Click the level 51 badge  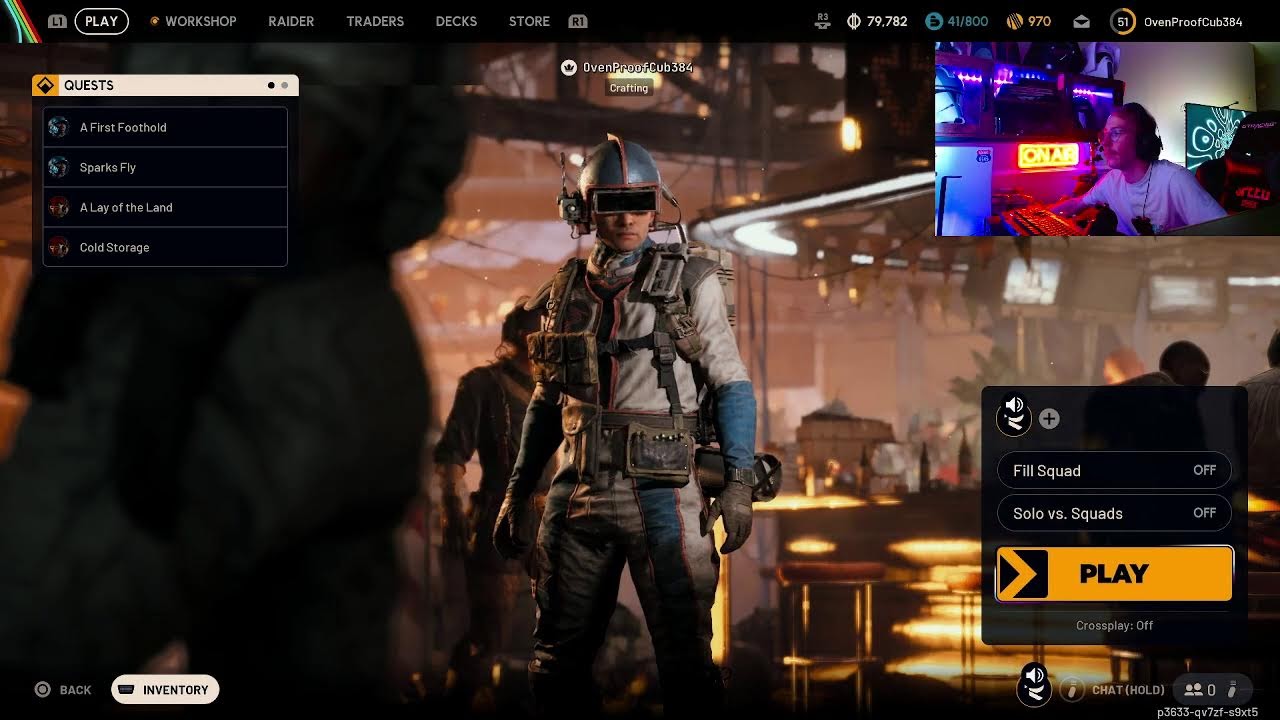click(x=1123, y=21)
